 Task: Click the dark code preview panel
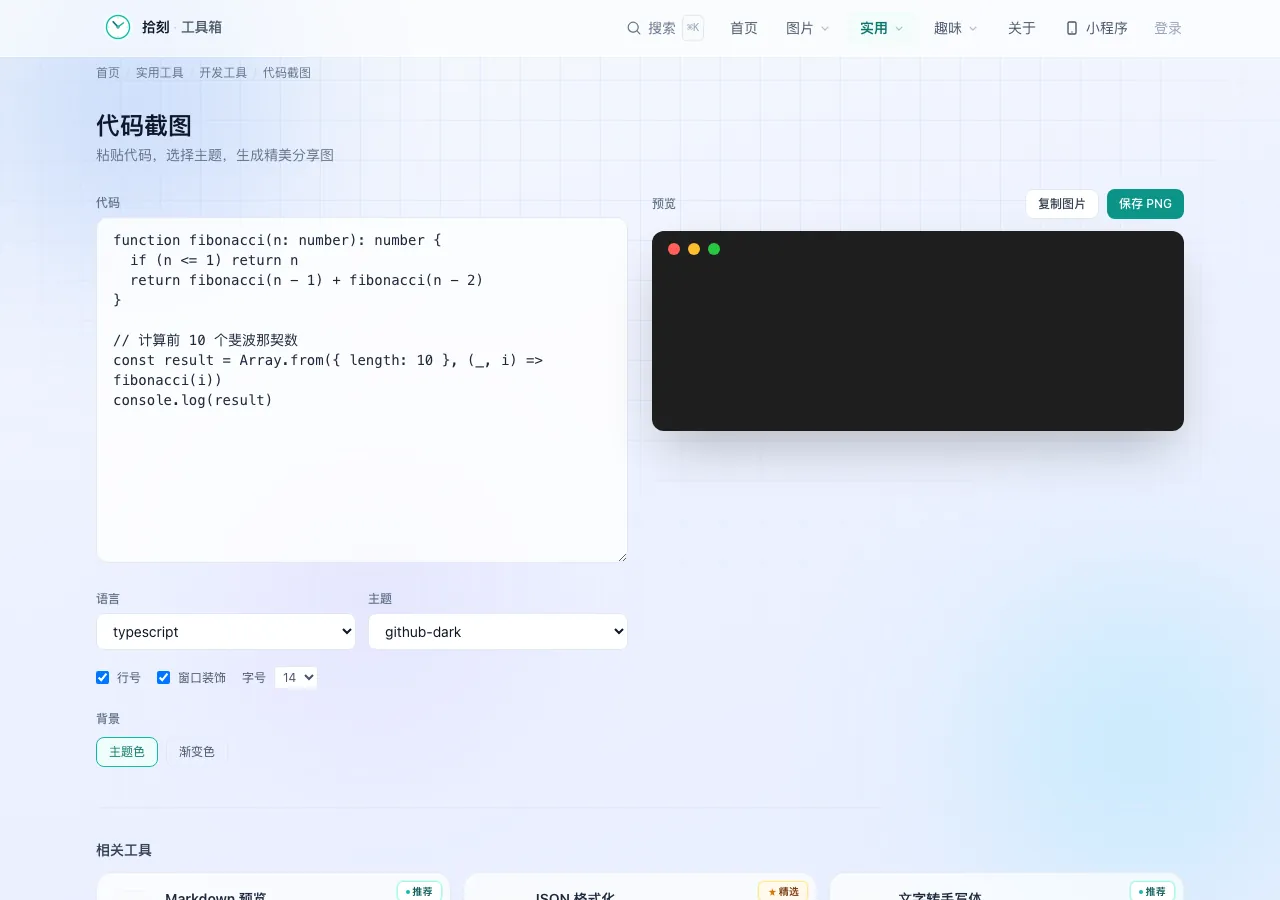click(918, 331)
